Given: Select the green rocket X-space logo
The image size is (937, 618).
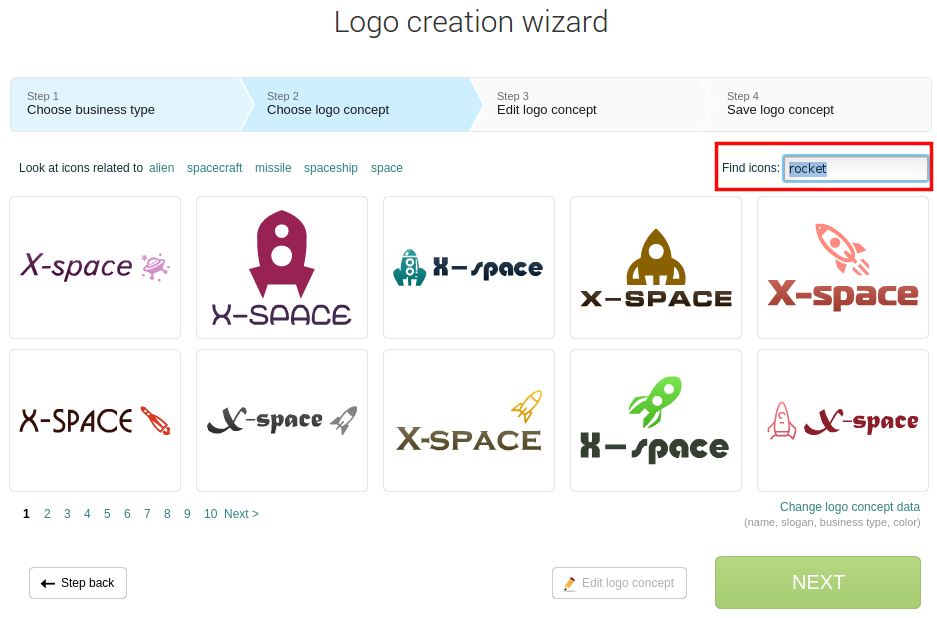Looking at the screenshot, I should (656, 420).
